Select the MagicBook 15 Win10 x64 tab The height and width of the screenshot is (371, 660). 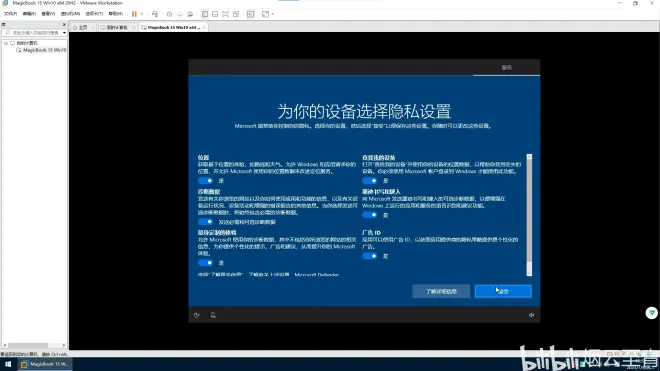tap(173, 27)
